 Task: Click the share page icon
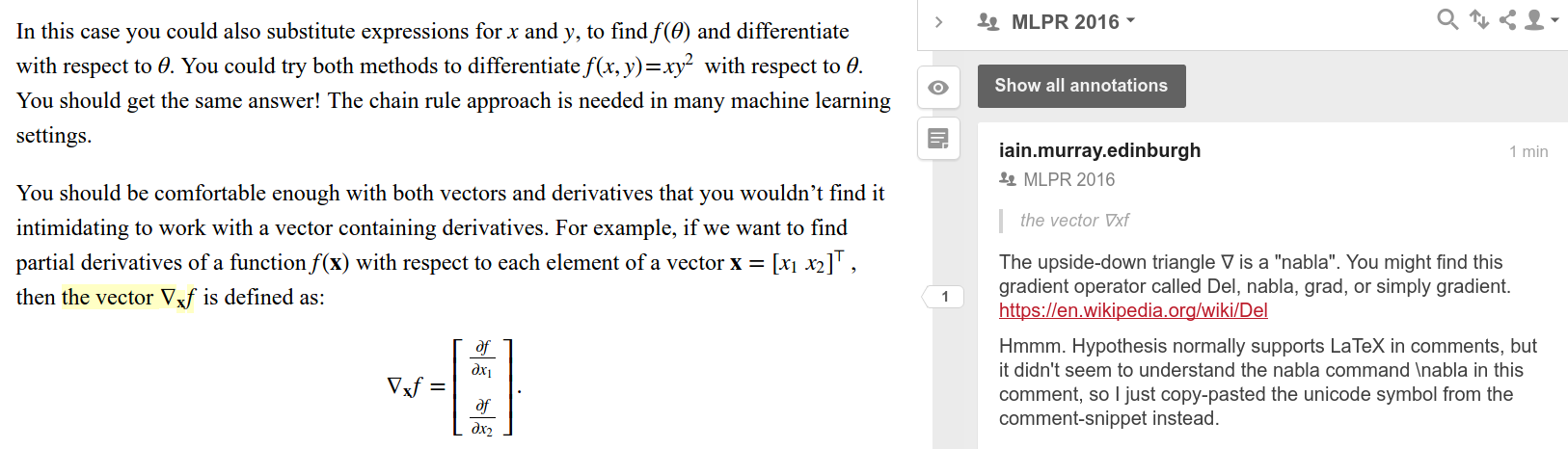point(1507,19)
